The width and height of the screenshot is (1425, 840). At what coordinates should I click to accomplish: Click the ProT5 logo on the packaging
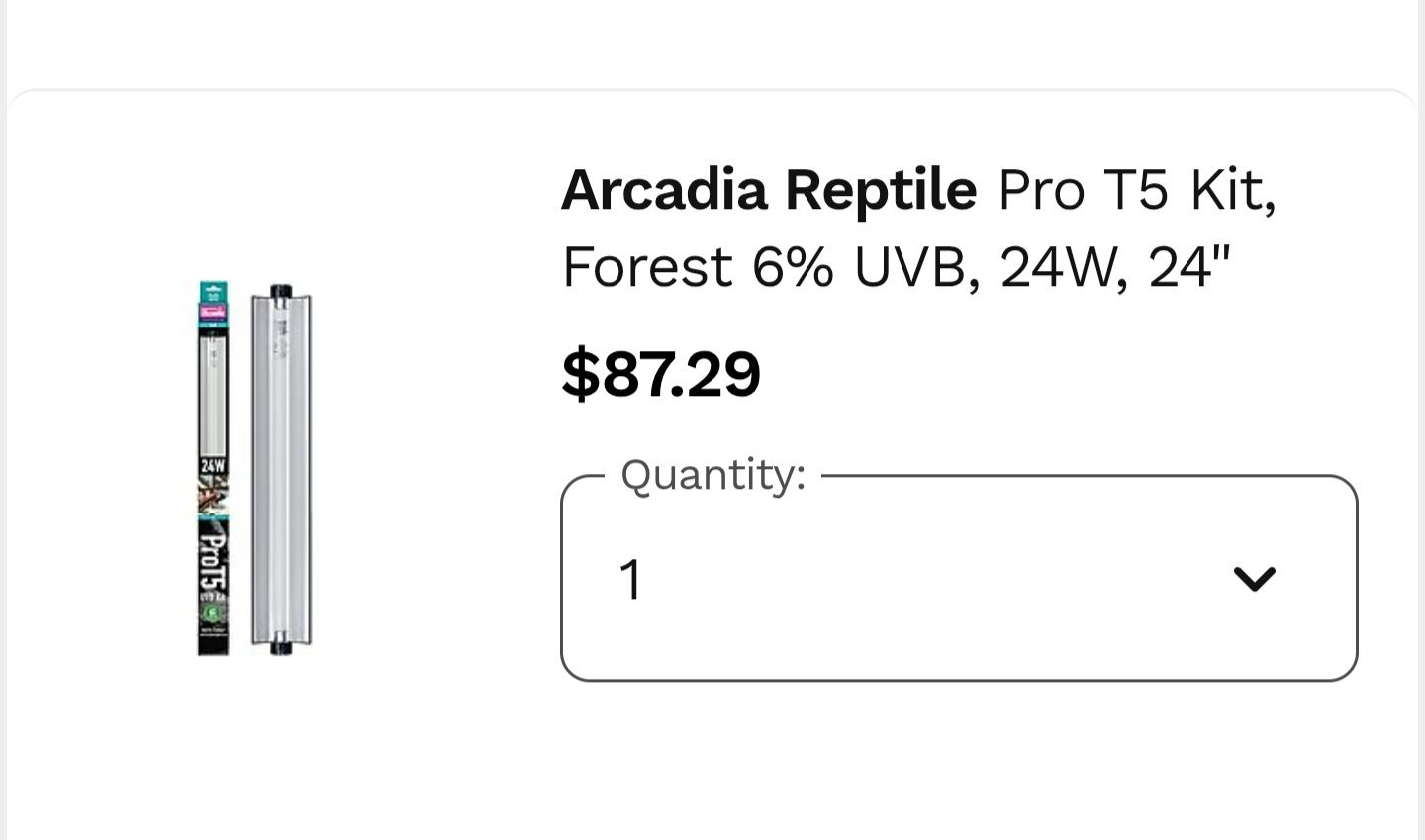pyautogui.click(x=213, y=559)
